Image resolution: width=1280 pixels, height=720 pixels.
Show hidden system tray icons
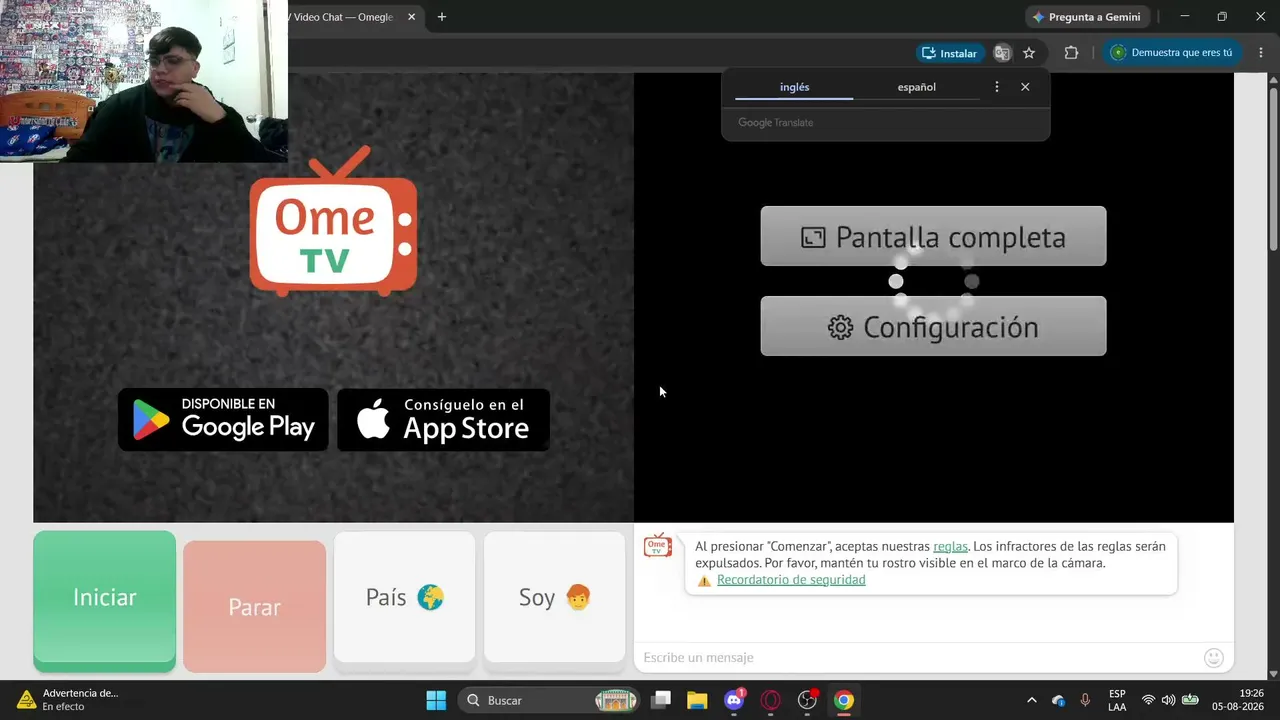pos(1032,700)
